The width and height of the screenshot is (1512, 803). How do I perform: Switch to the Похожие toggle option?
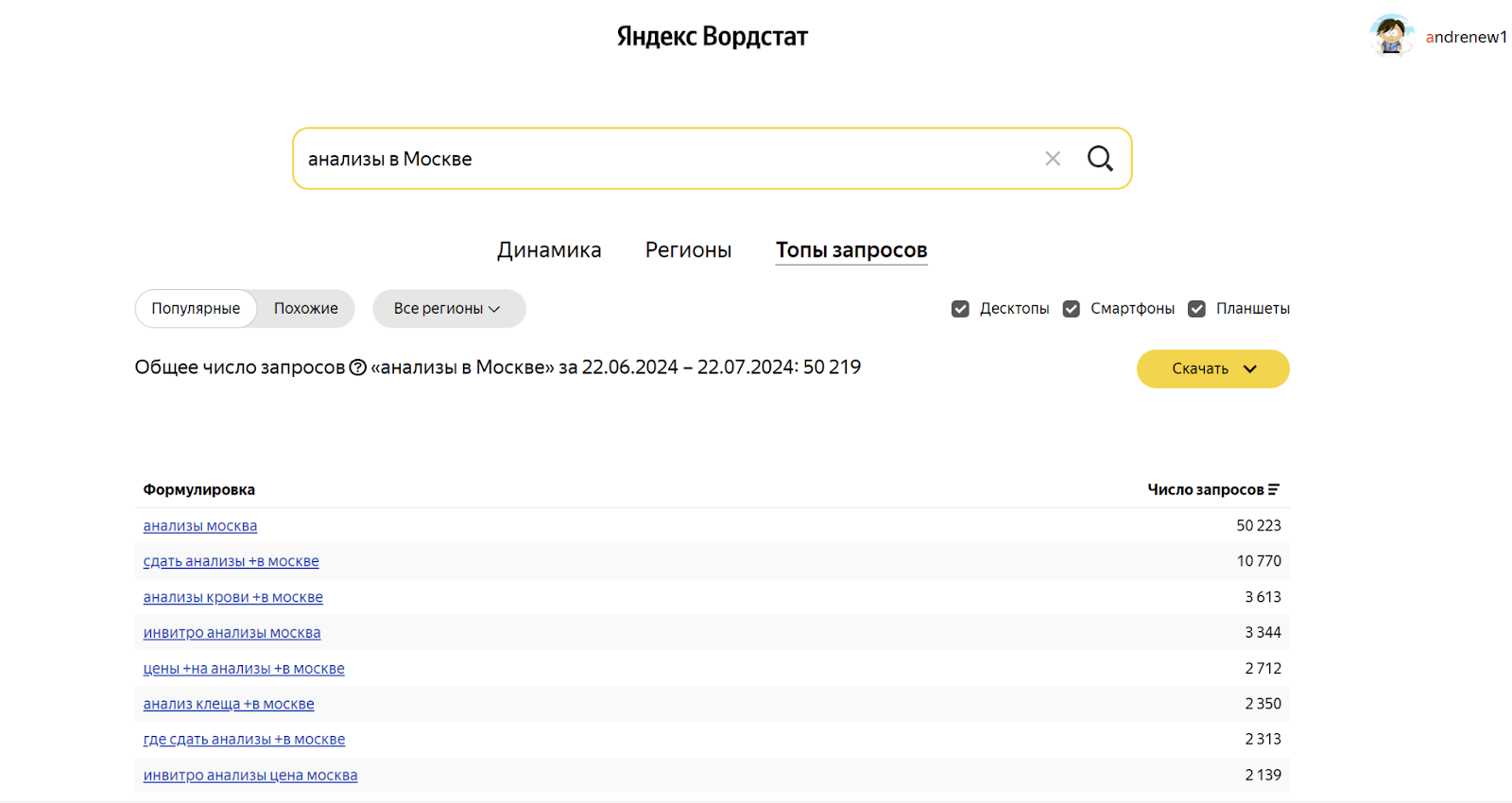click(306, 309)
